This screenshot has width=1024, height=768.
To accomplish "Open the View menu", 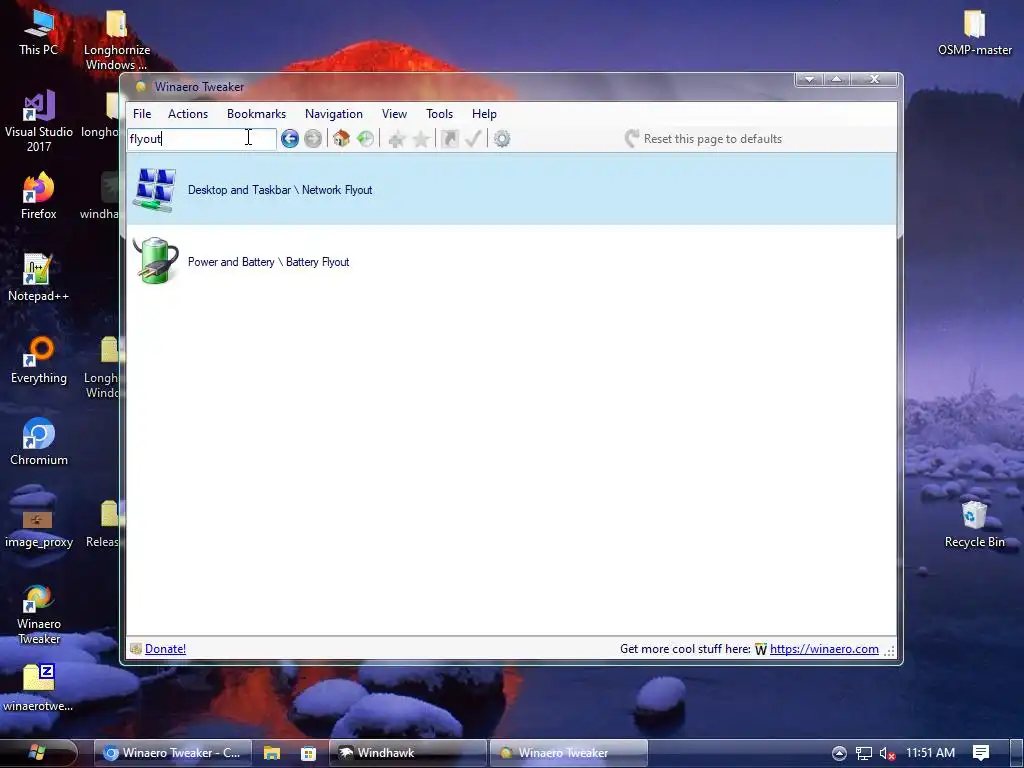I will 394,114.
